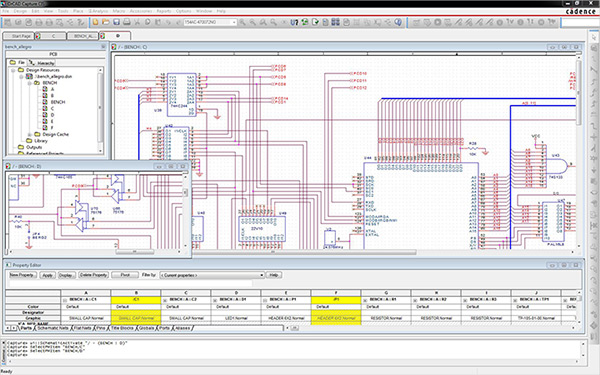
Task: Click the page icon beside page A in the tree
Action: (x=45, y=89)
